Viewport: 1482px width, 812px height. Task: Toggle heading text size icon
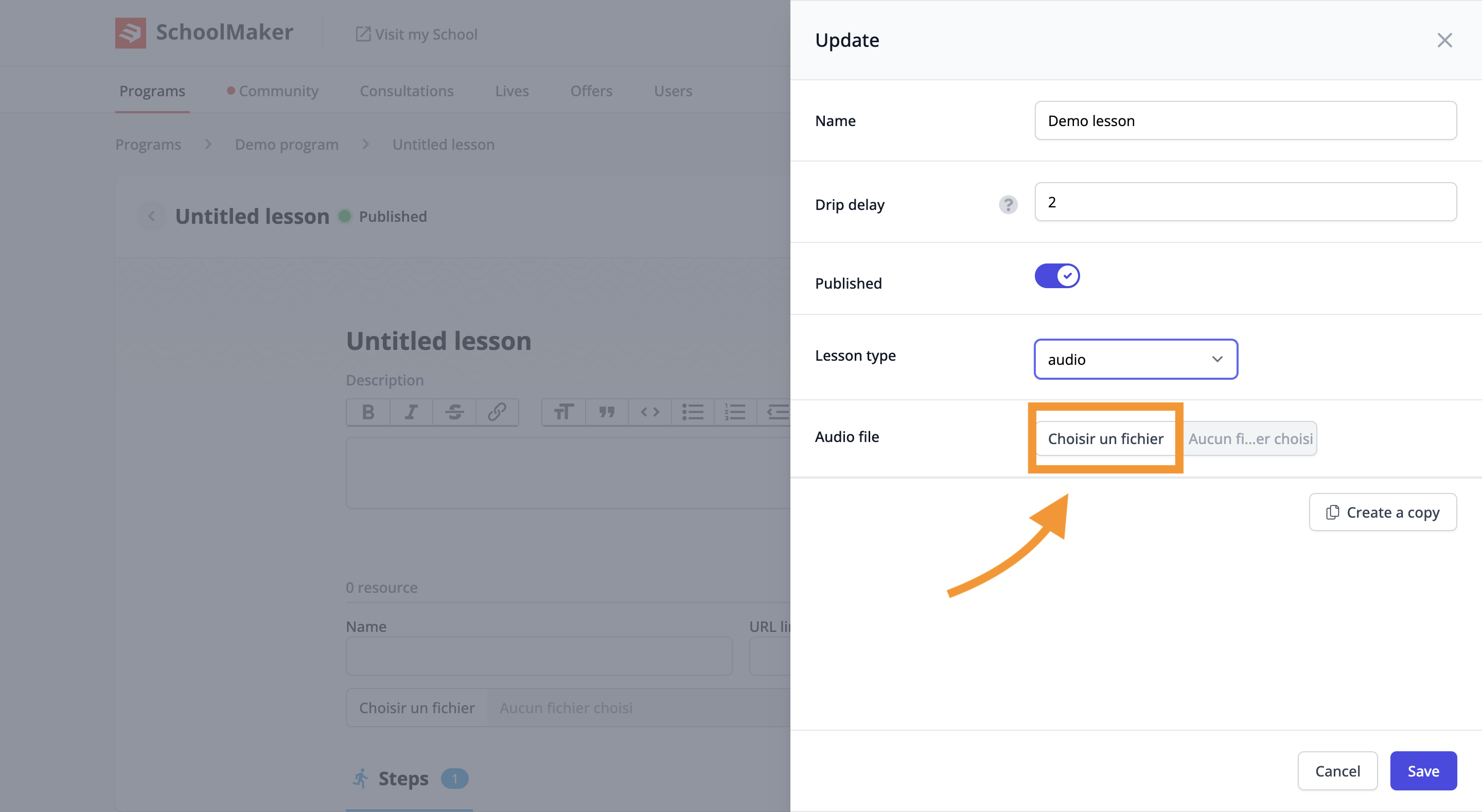pyautogui.click(x=564, y=412)
